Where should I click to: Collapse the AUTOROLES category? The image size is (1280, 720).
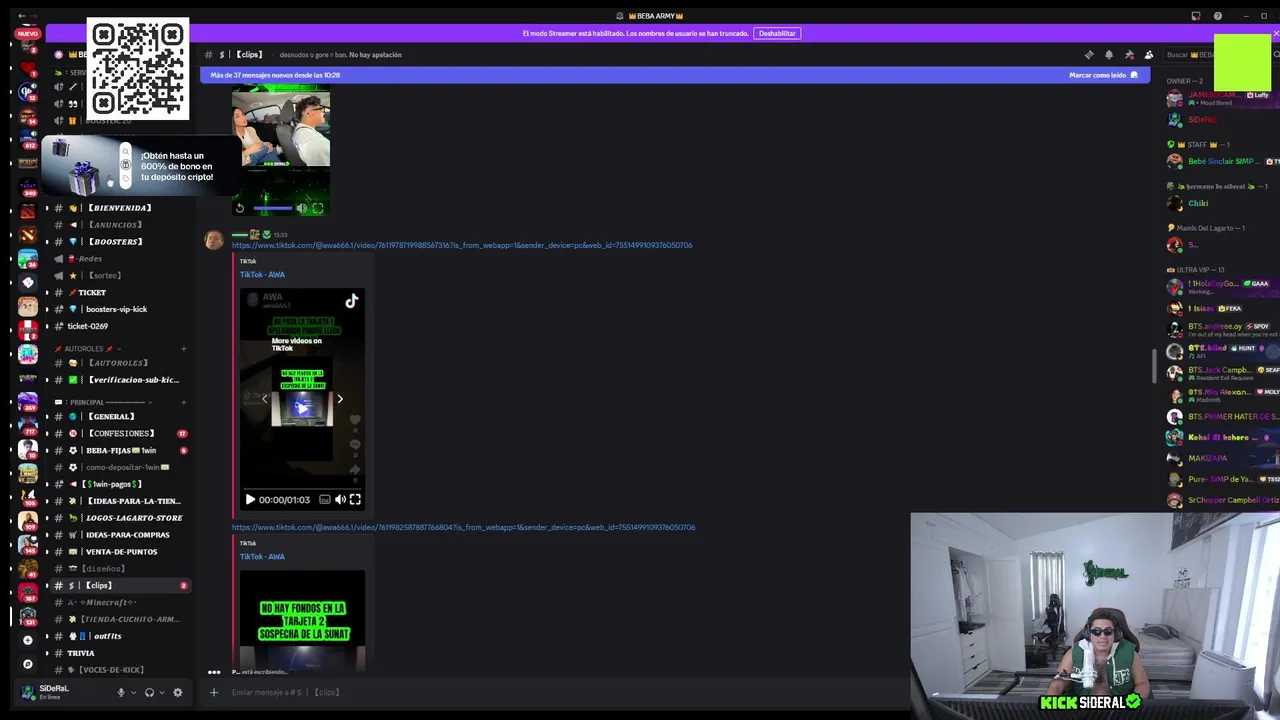89,349
